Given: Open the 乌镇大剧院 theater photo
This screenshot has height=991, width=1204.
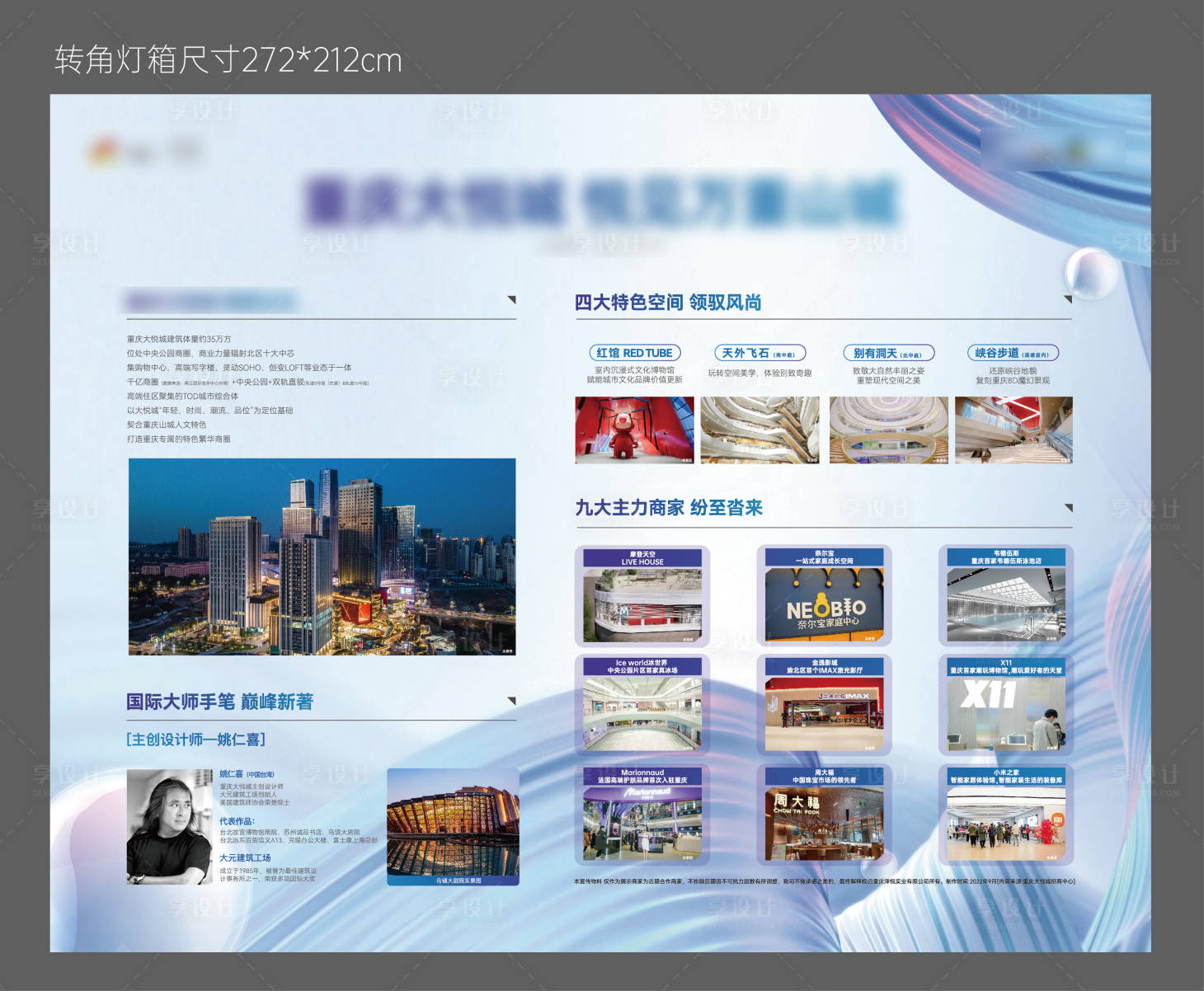Looking at the screenshot, I should [453, 827].
